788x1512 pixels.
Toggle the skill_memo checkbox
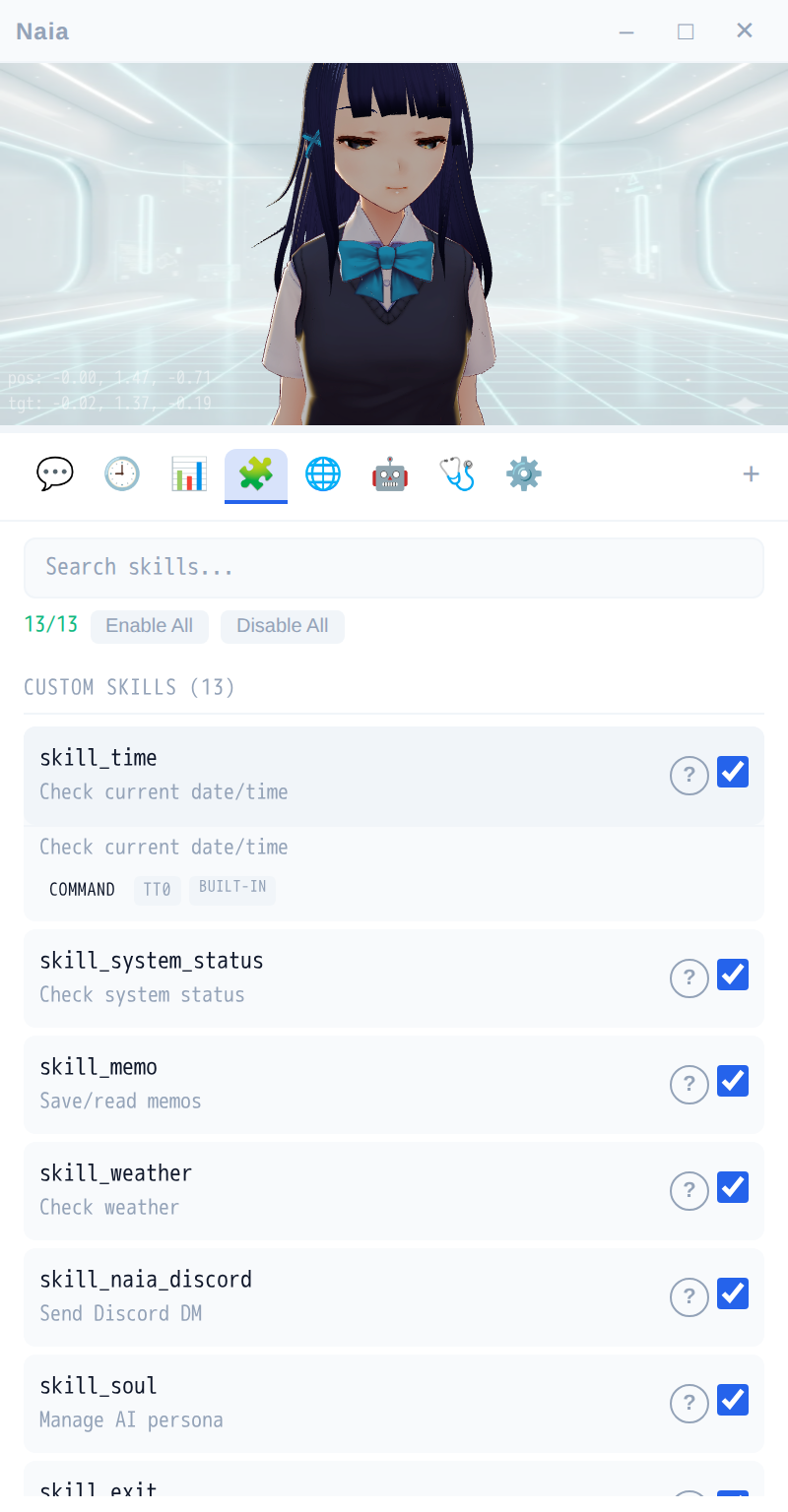tap(733, 1081)
